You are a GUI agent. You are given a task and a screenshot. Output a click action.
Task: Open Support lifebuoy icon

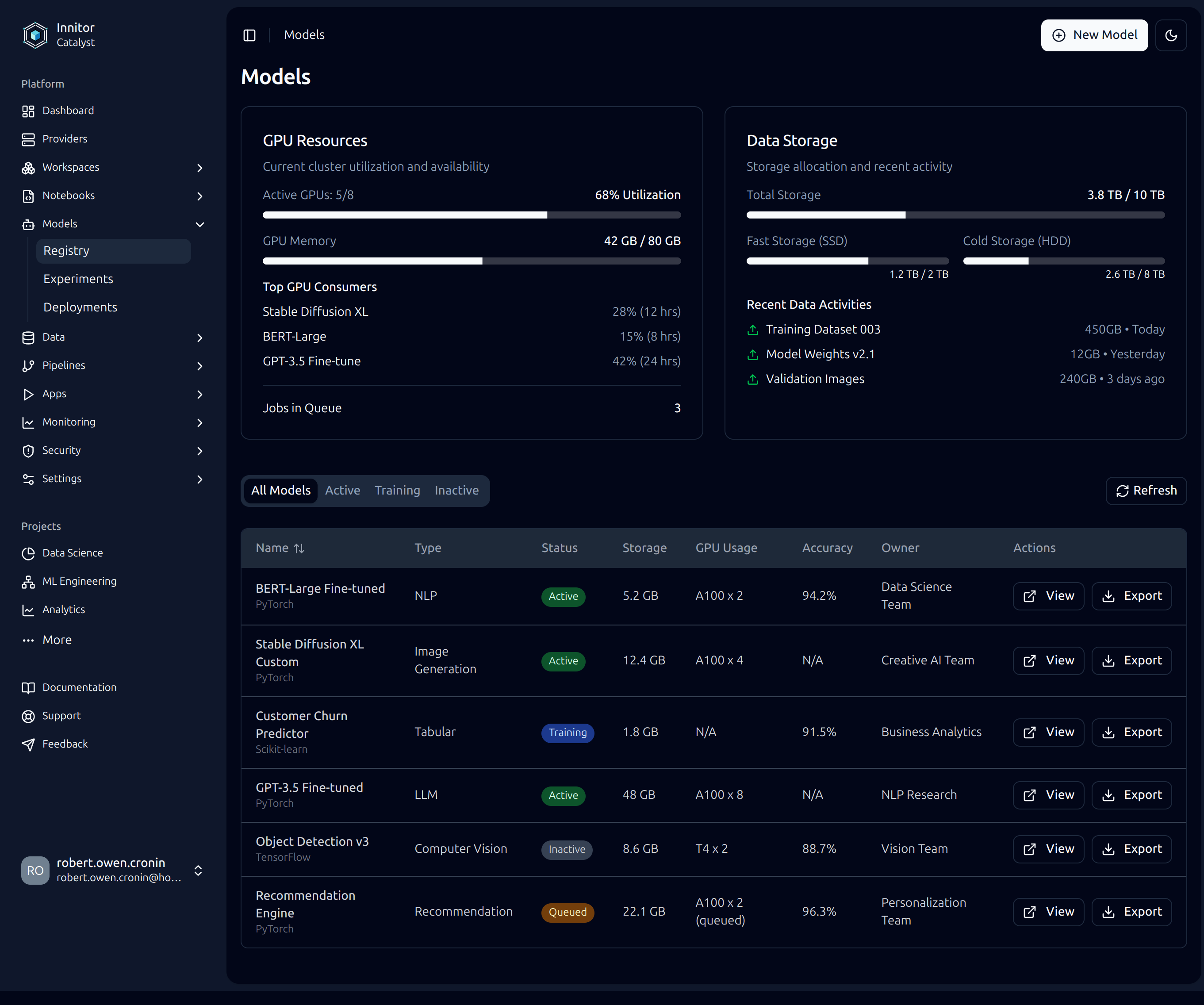[28, 716]
